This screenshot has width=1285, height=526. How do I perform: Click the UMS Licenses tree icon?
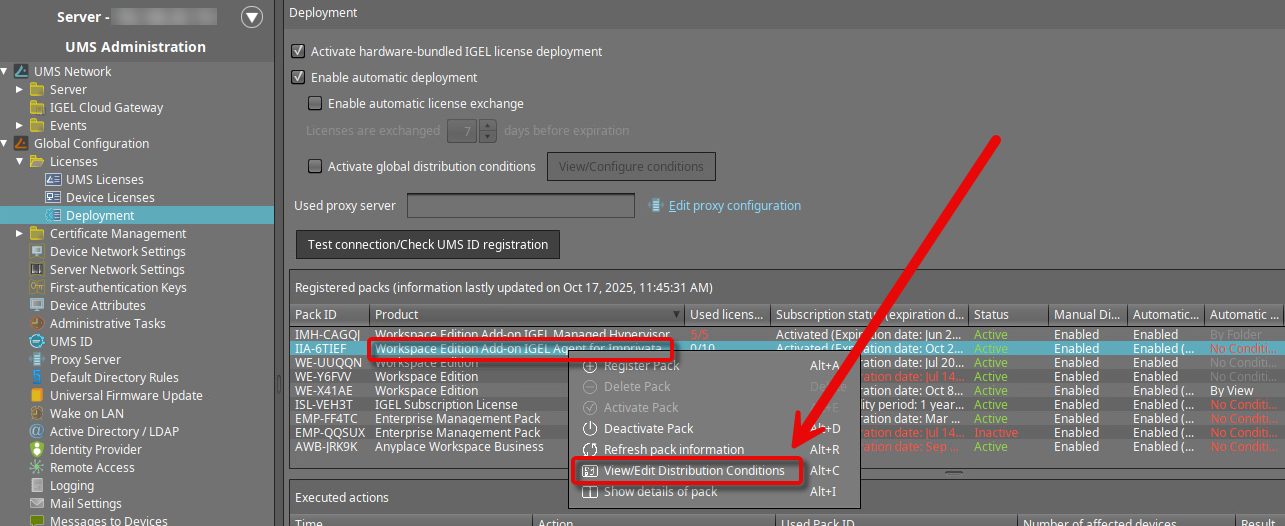pyautogui.click(x=54, y=180)
